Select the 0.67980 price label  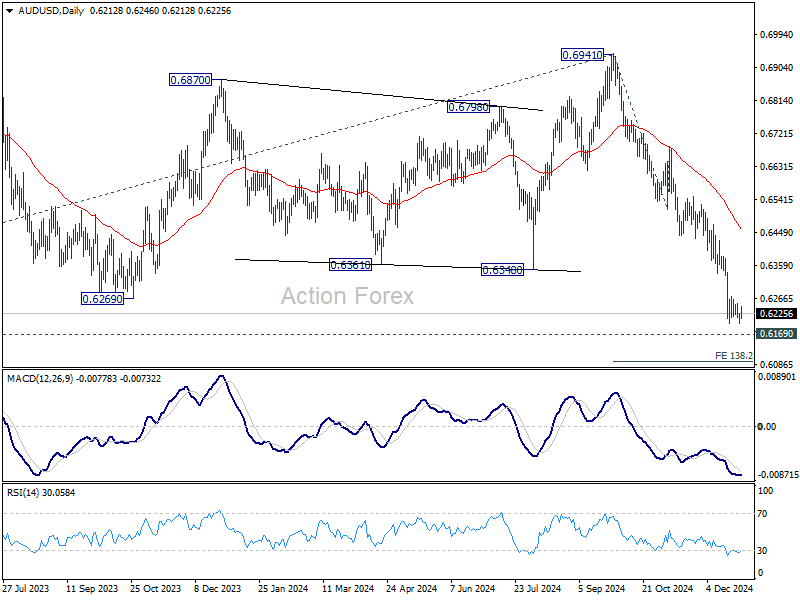[x=468, y=107]
